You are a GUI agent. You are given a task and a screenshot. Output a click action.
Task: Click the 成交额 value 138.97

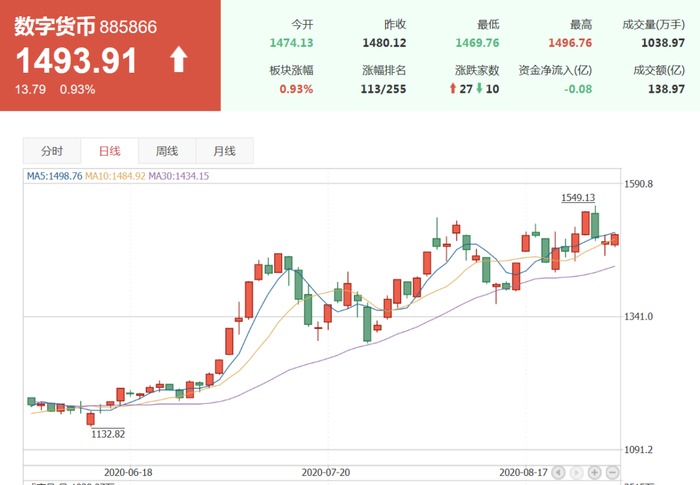point(667,89)
